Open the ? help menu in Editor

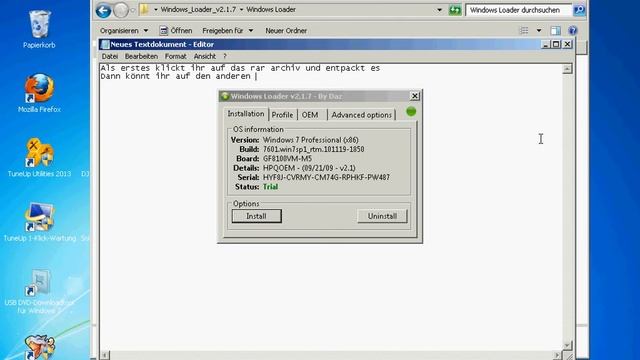coord(224,56)
